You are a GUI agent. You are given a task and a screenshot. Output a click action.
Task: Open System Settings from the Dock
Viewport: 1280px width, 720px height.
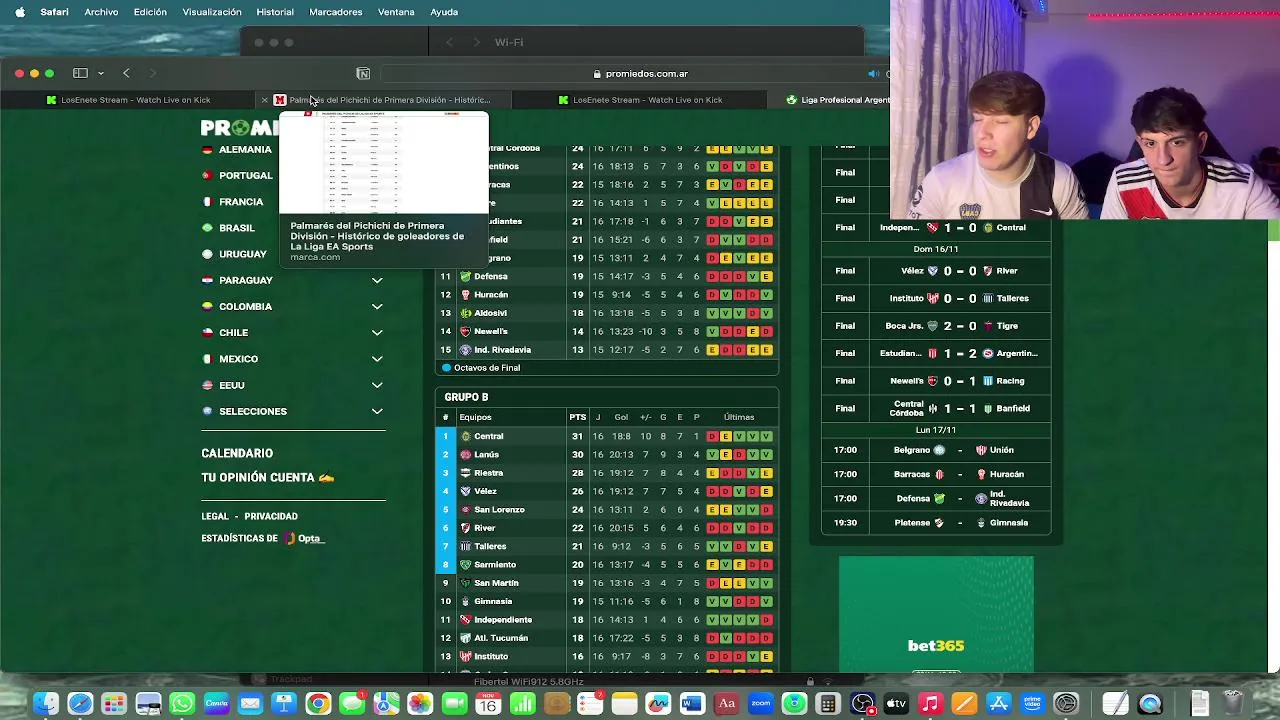pyautogui.click(x=1066, y=704)
